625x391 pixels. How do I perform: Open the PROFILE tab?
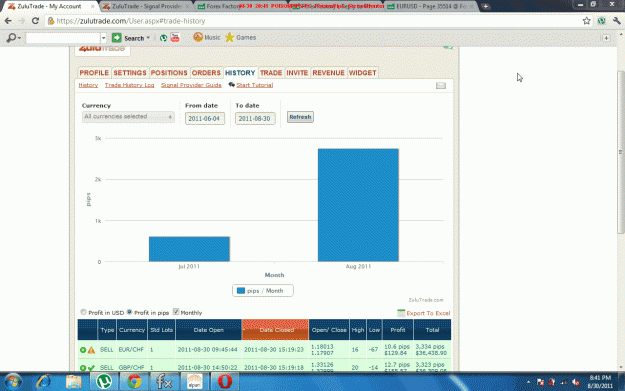point(94,73)
